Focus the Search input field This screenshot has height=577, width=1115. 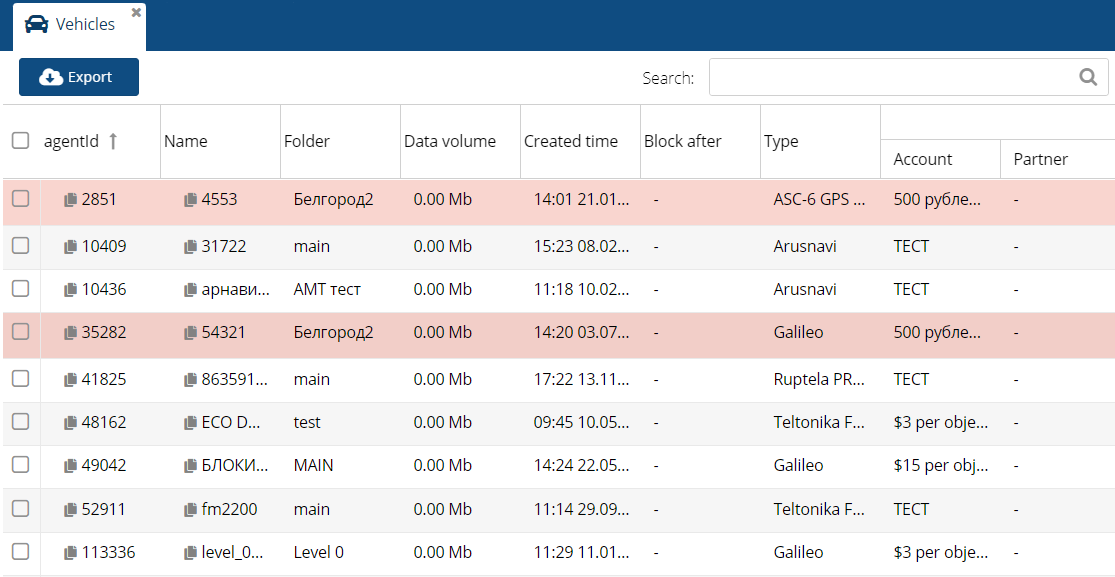[890, 77]
